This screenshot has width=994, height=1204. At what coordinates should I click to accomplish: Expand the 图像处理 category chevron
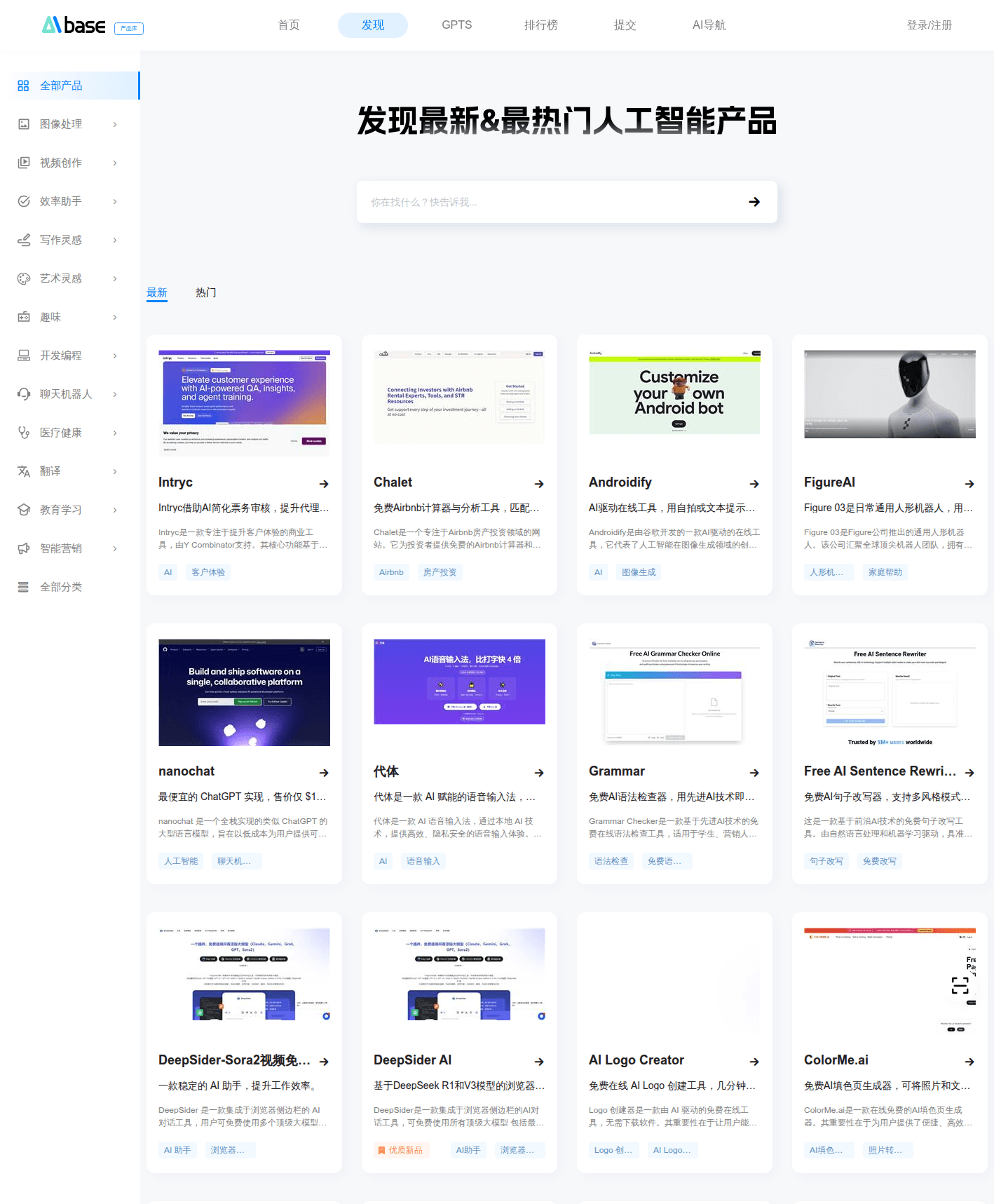(x=115, y=124)
